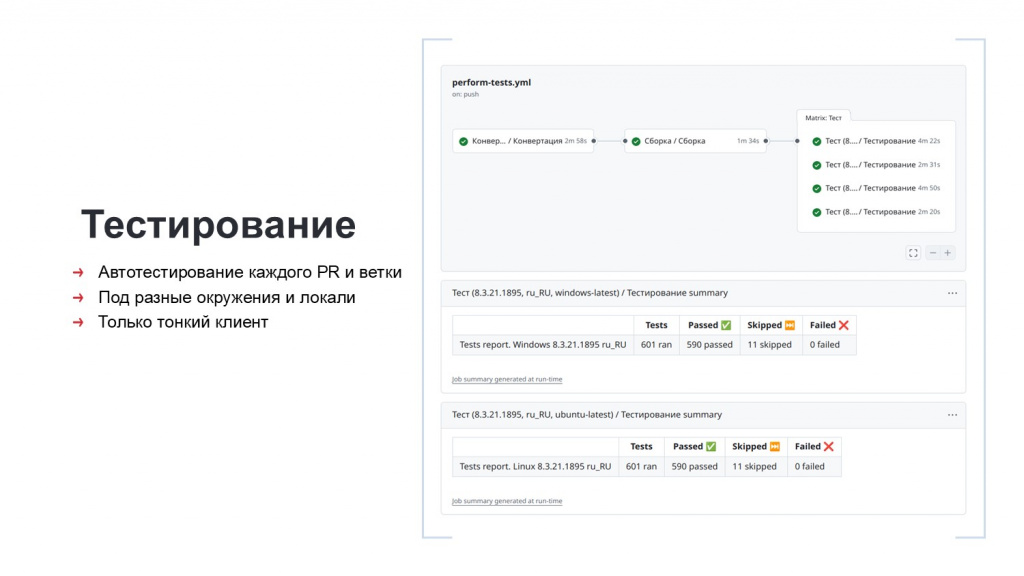Image resolution: width=1024 pixels, height=576 pixels.
Task: Zoom out the workflow graph
Action: 933,253
